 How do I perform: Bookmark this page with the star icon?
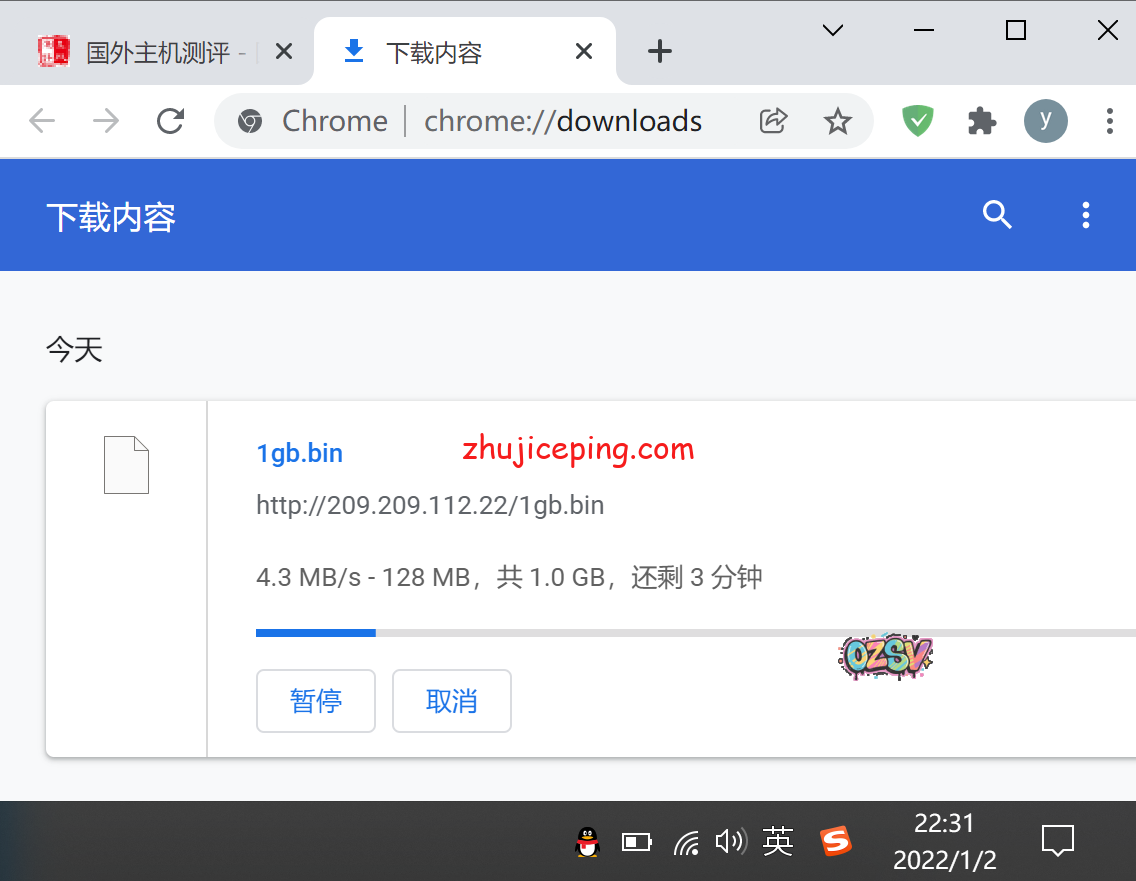click(837, 121)
